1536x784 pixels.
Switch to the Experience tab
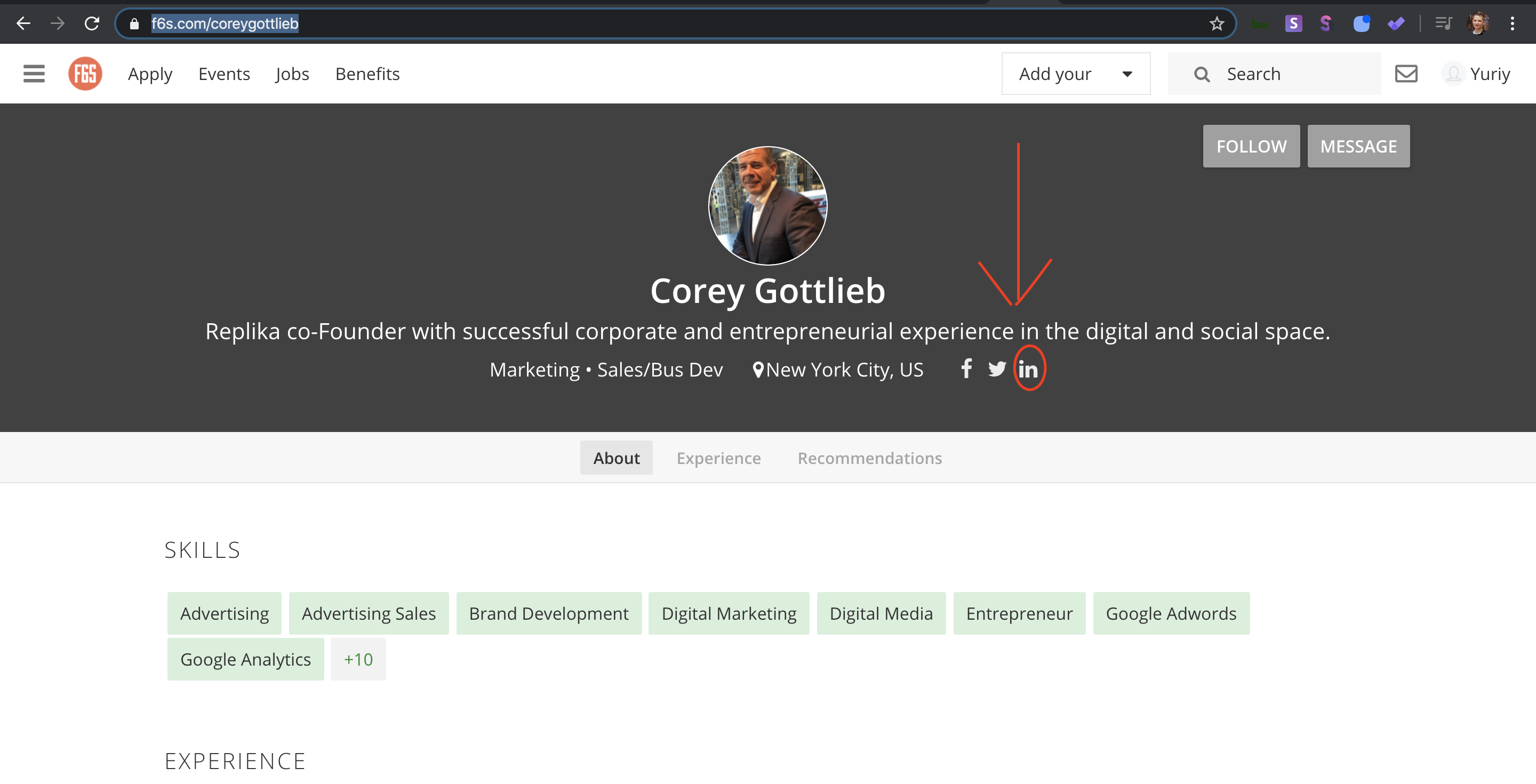click(718, 458)
